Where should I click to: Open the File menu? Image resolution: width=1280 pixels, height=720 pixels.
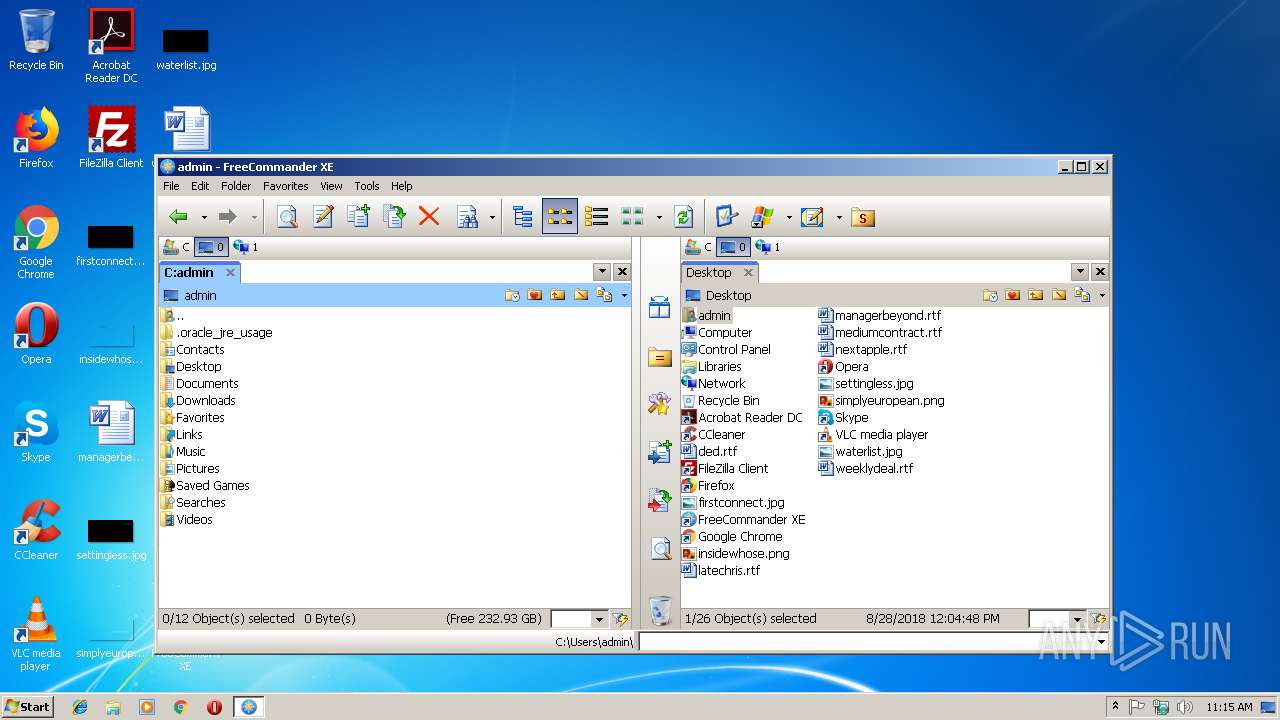[x=171, y=186]
